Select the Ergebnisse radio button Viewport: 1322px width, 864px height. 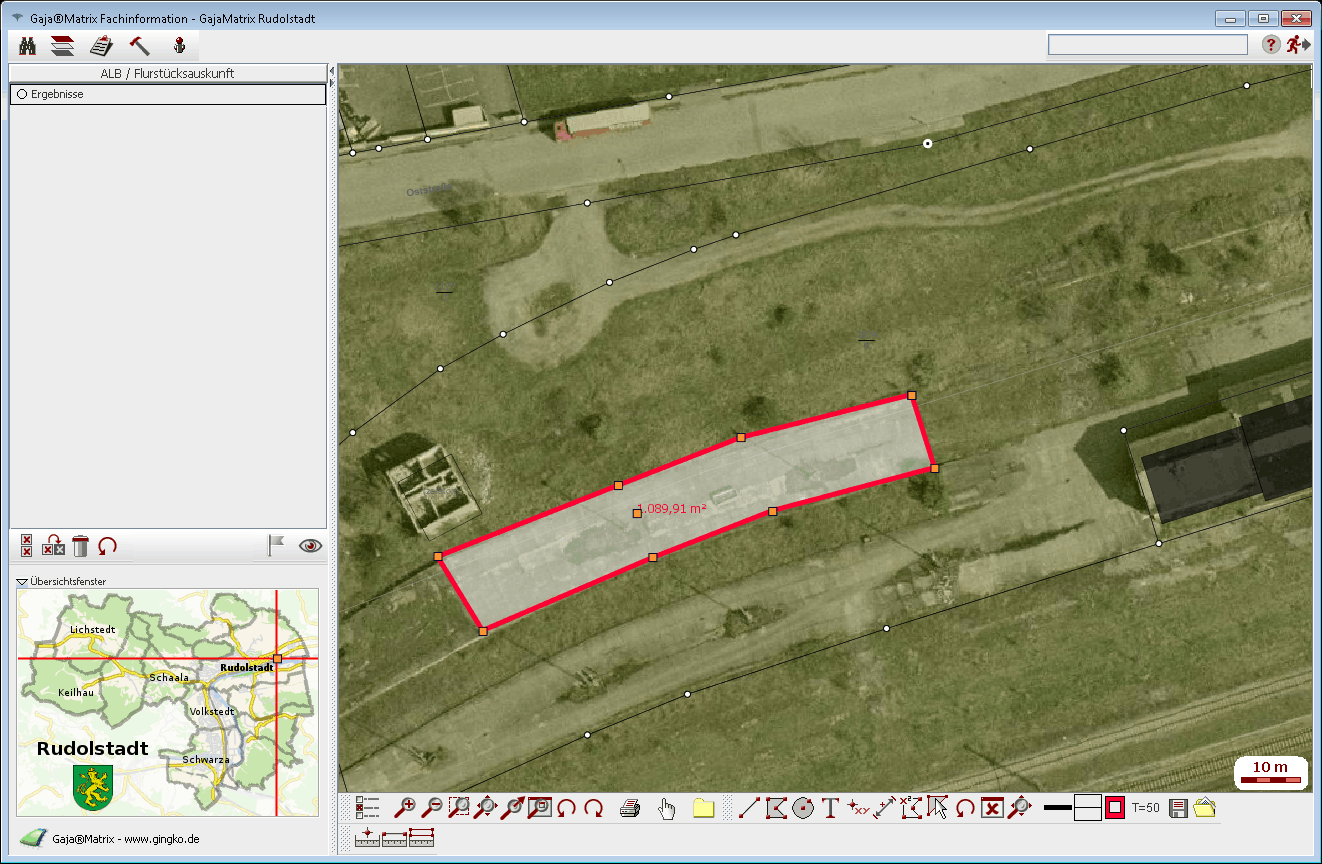[x=20, y=94]
